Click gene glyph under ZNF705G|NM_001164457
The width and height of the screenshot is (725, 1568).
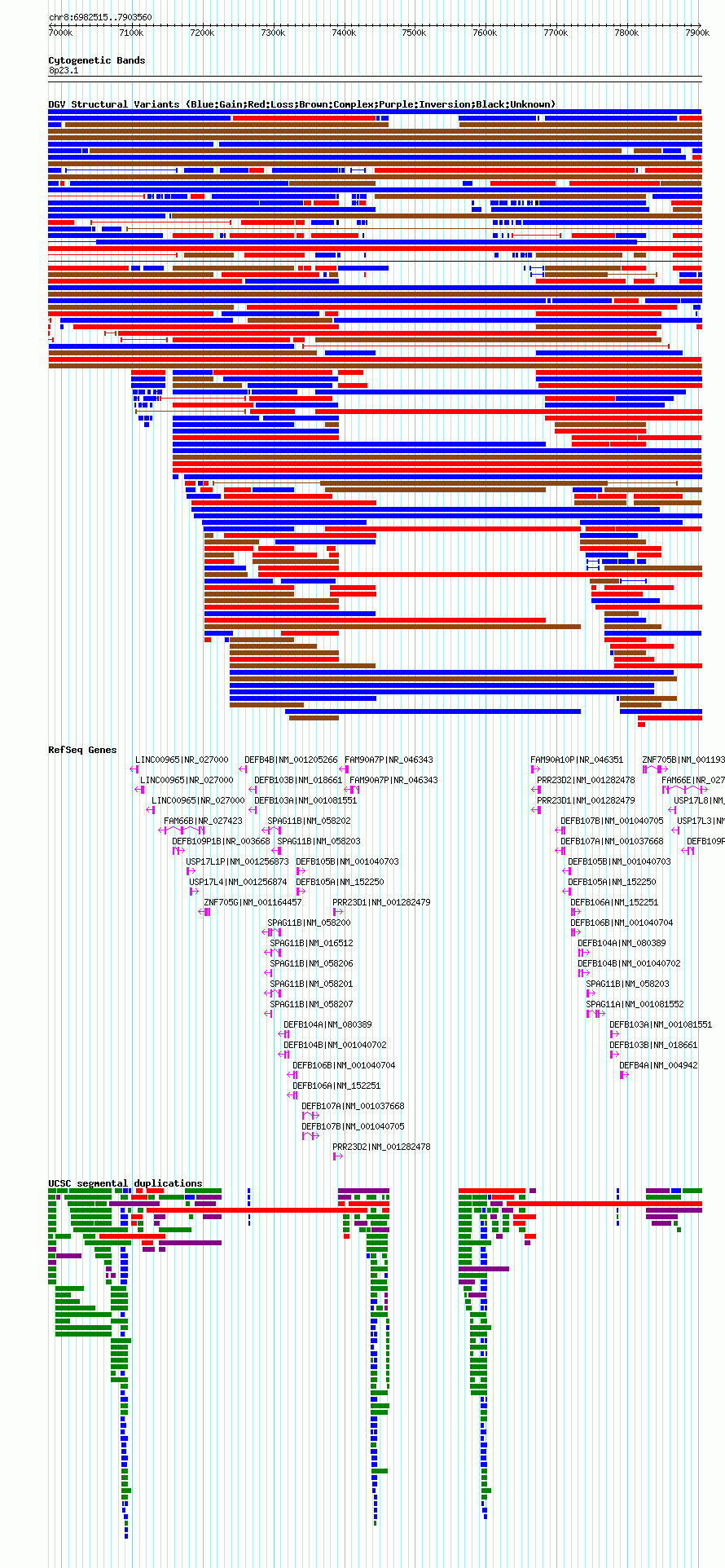coord(204,911)
